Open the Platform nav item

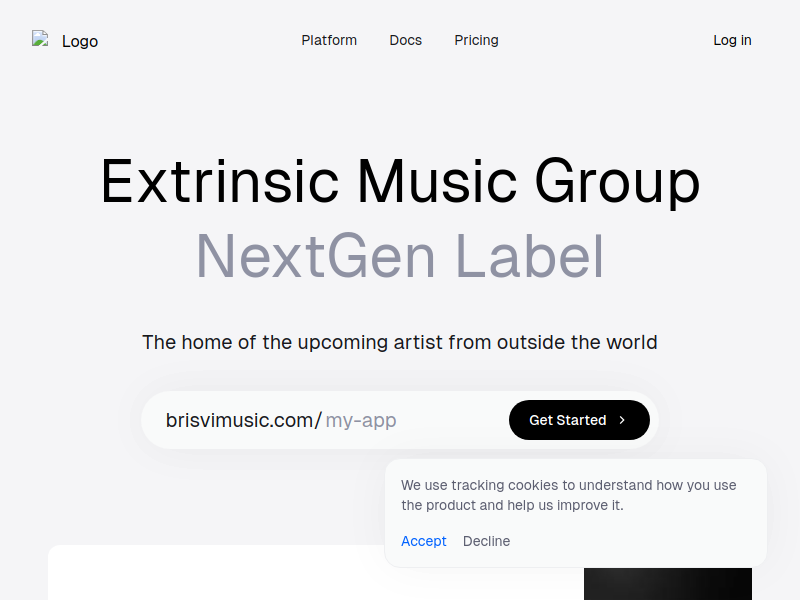[329, 40]
